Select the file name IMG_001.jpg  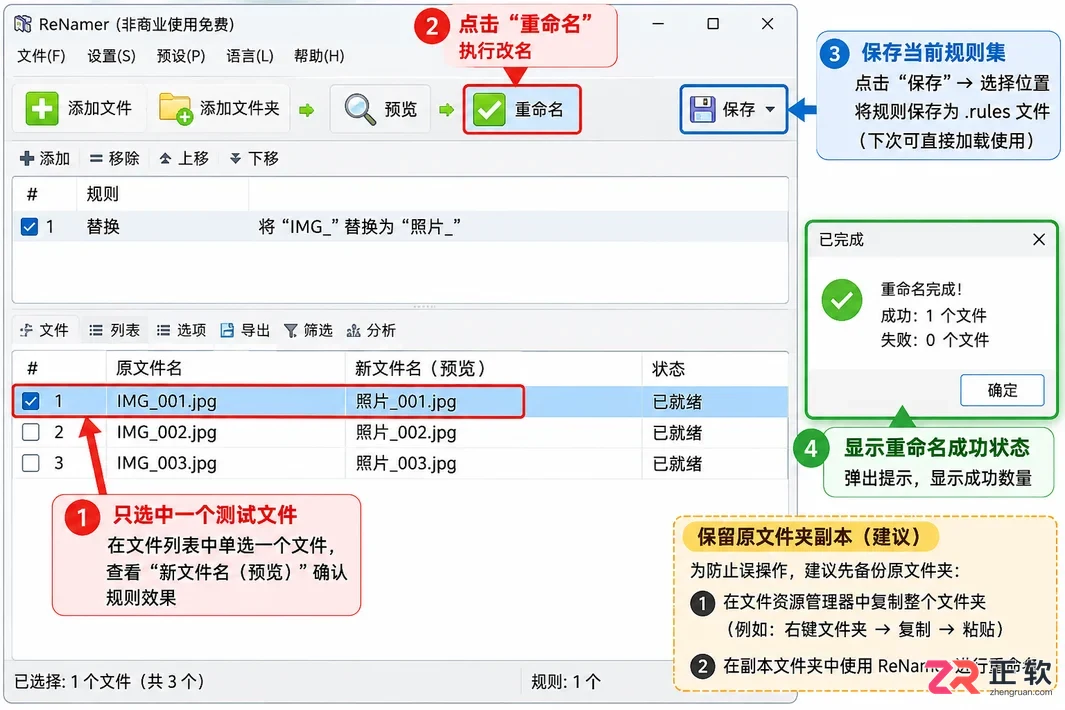tap(166, 401)
